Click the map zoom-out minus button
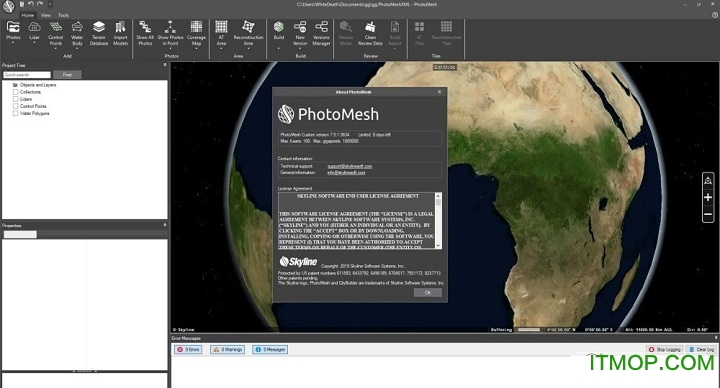This screenshot has height=388, width=720. (708, 214)
